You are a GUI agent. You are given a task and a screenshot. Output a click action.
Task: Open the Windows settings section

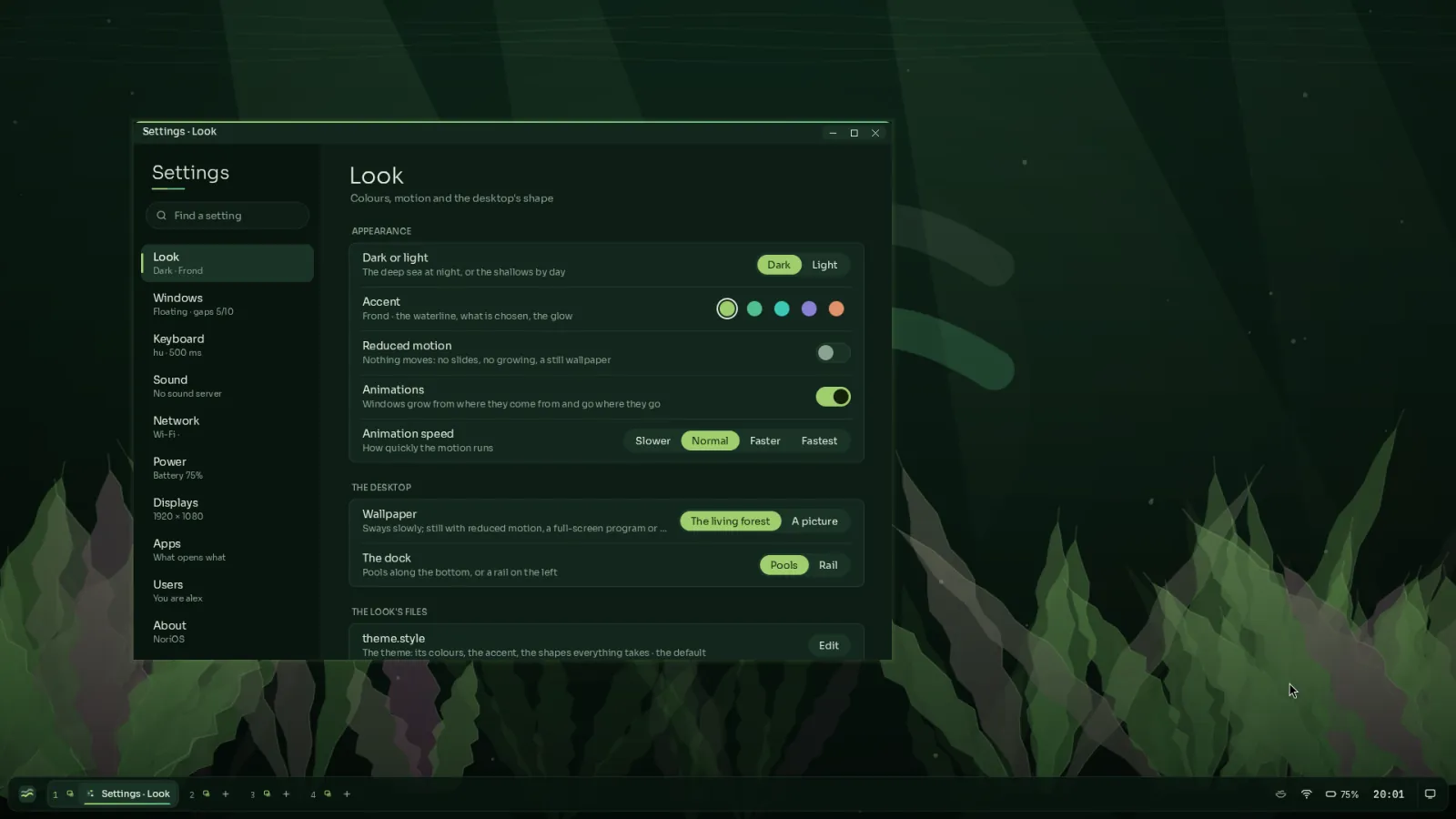227,304
